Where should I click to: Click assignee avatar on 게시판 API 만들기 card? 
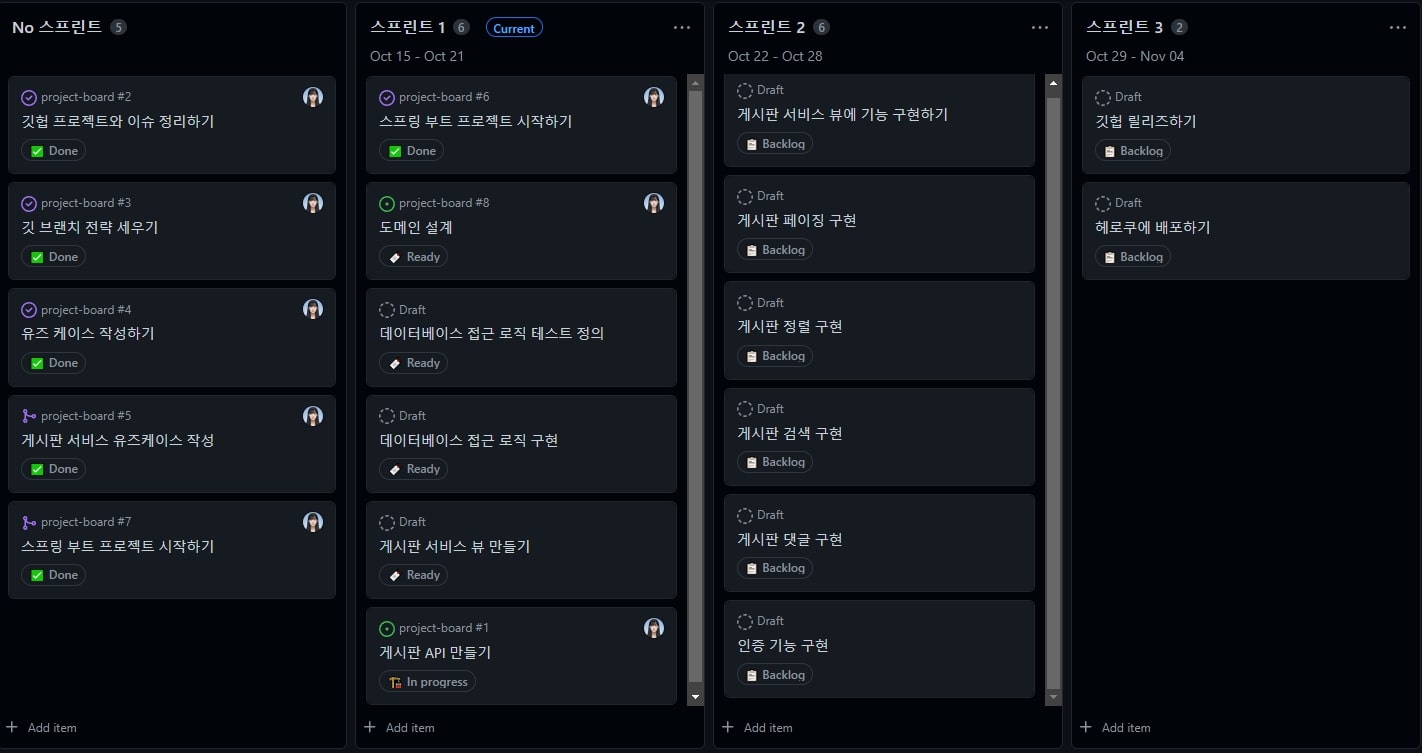point(654,628)
